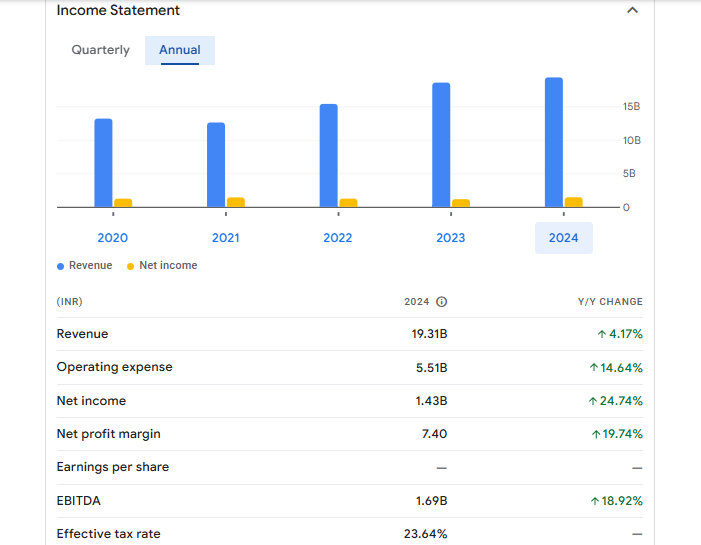
Task: Click the 2024 blue revenue bar
Action: point(554,142)
